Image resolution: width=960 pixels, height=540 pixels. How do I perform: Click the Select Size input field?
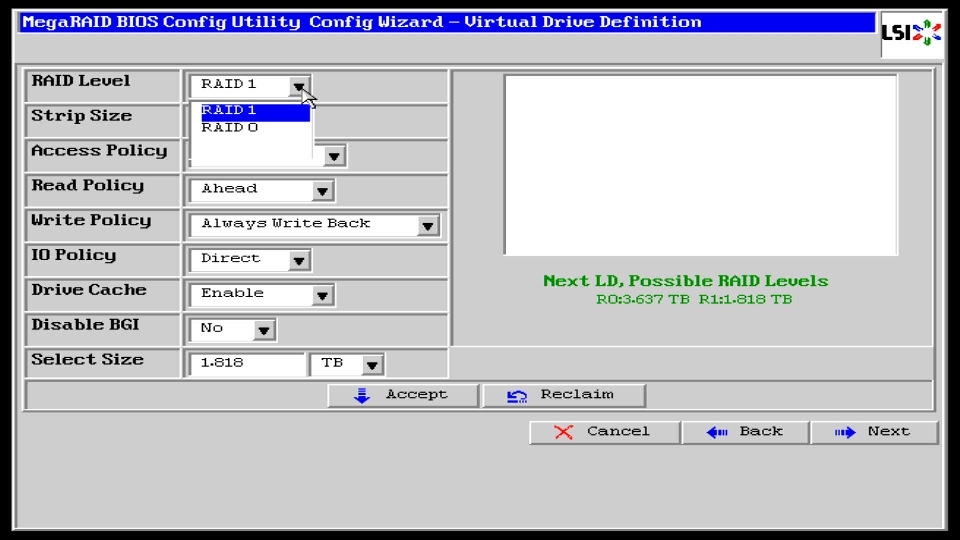(x=247, y=364)
